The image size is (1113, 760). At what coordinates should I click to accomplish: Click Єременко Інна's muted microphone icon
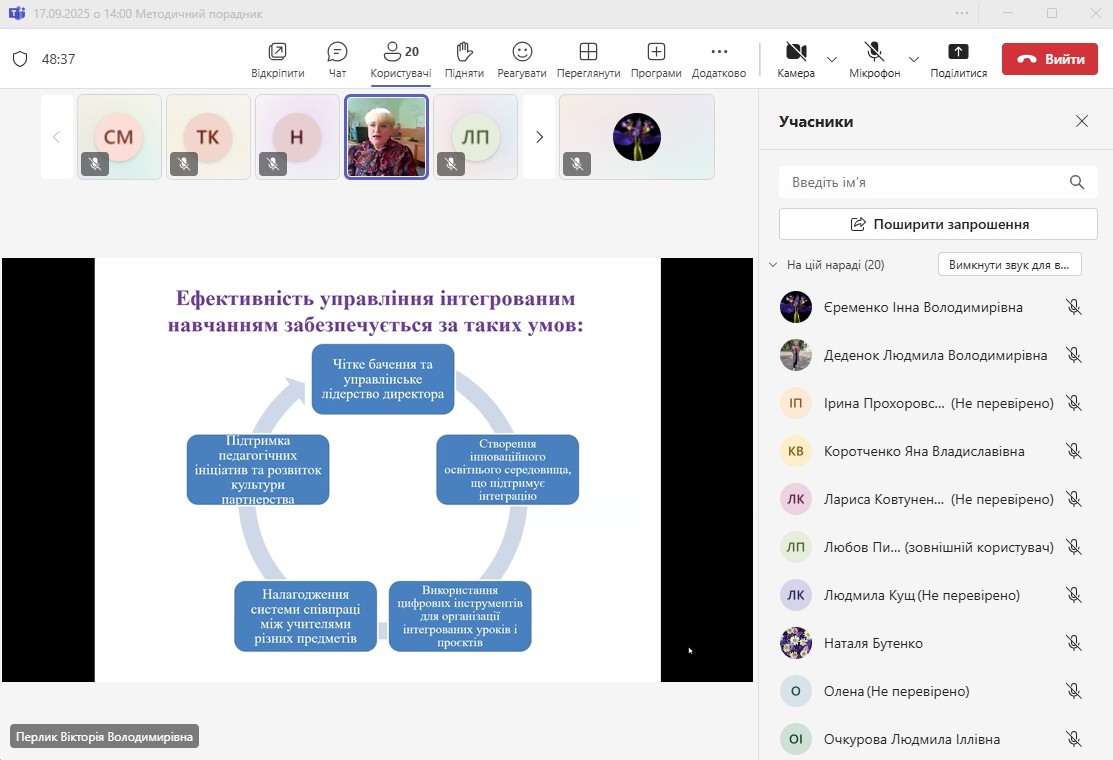1074,307
